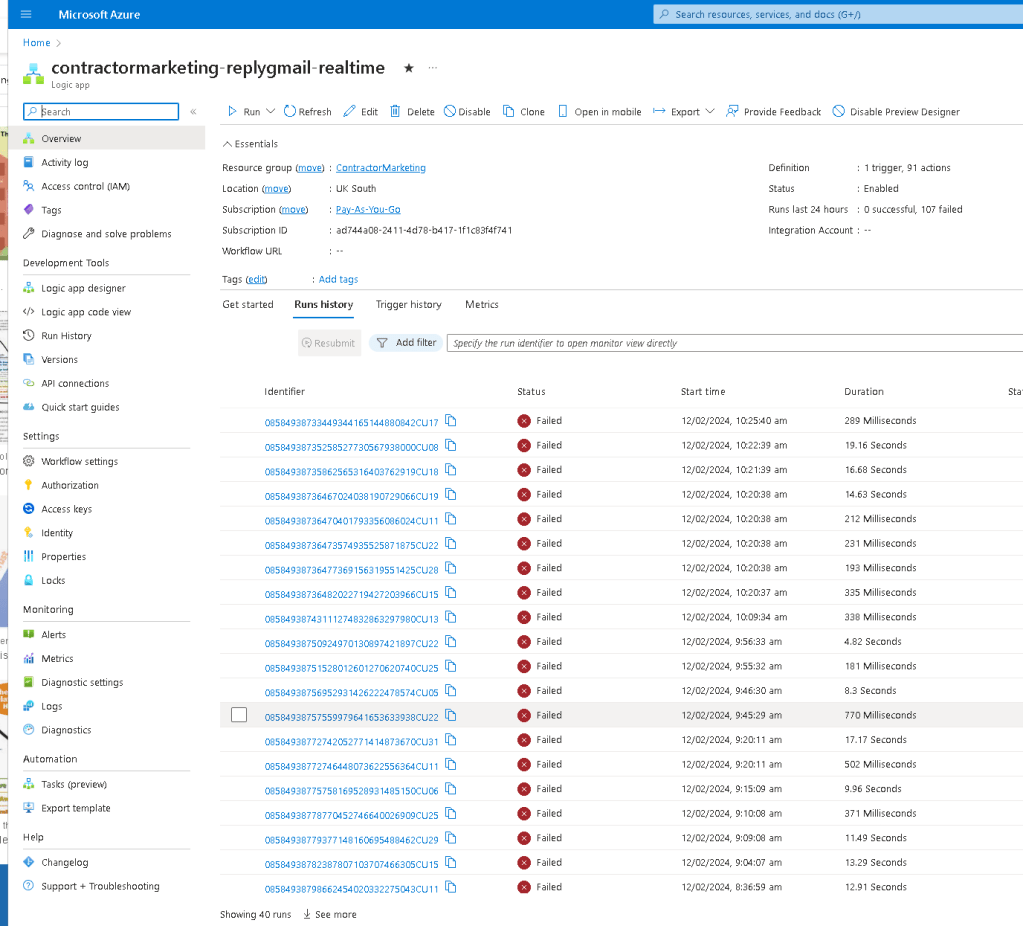Copy identifier of the 10:25:40 am run
This screenshot has height=926, width=1023.
pyautogui.click(x=451, y=421)
